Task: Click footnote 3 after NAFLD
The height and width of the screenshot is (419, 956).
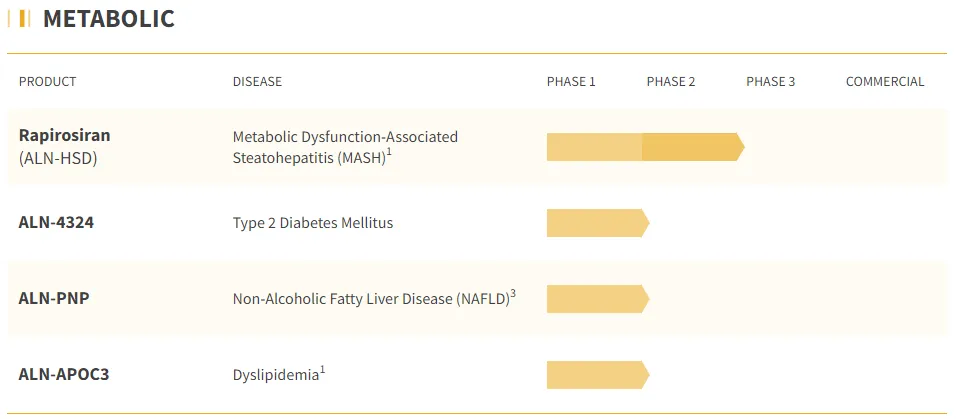Action: [x=513, y=293]
